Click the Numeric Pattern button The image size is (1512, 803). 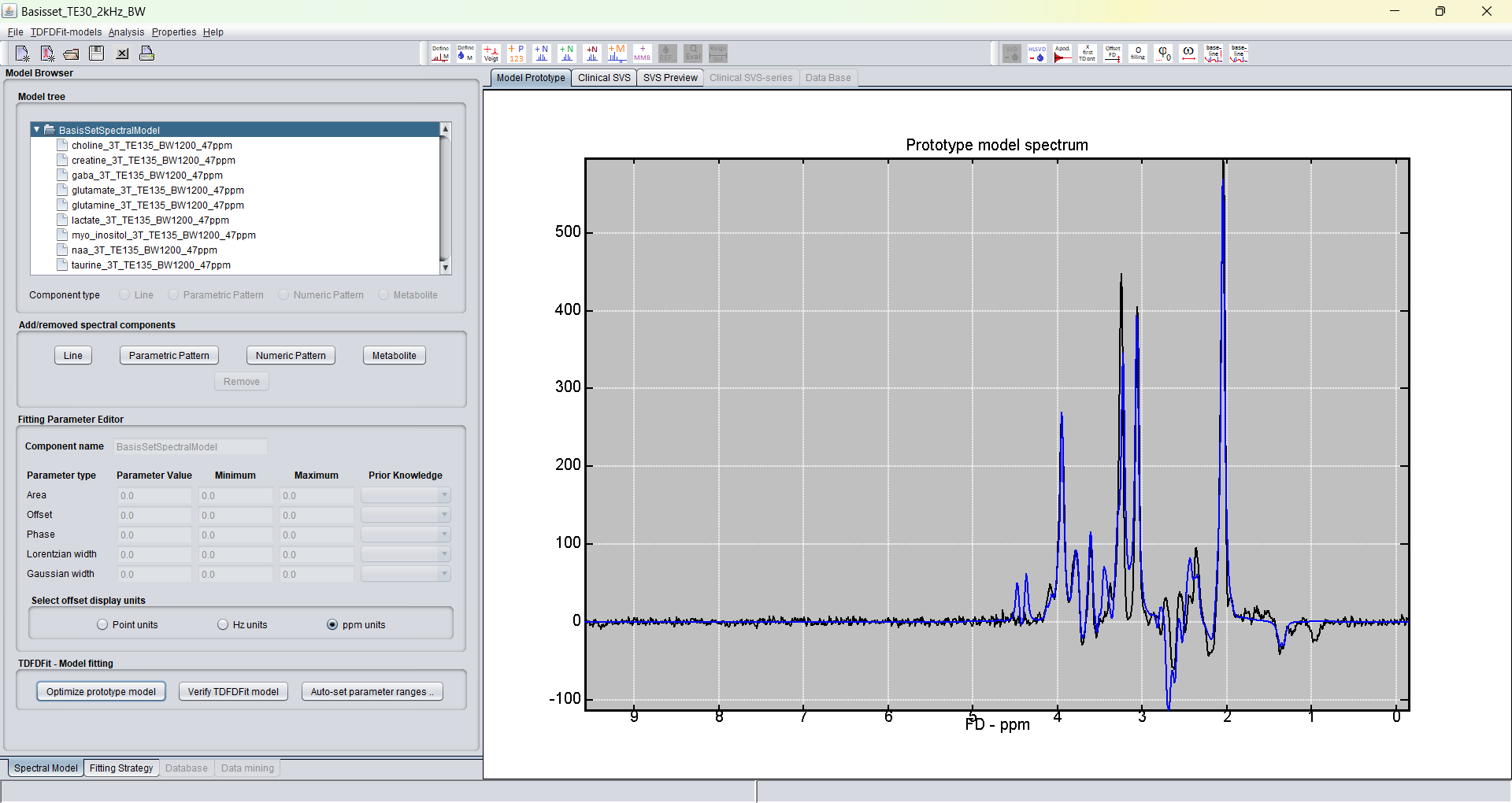291,356
